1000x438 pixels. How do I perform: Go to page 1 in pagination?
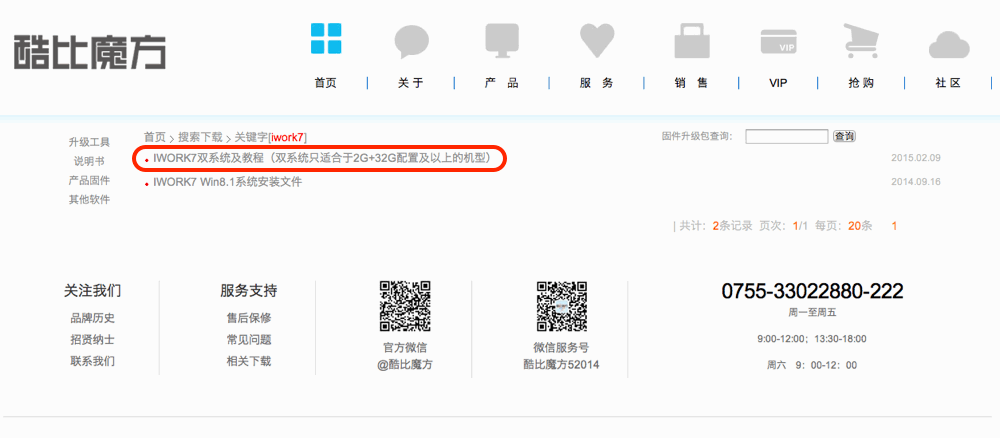pos(894,226)
